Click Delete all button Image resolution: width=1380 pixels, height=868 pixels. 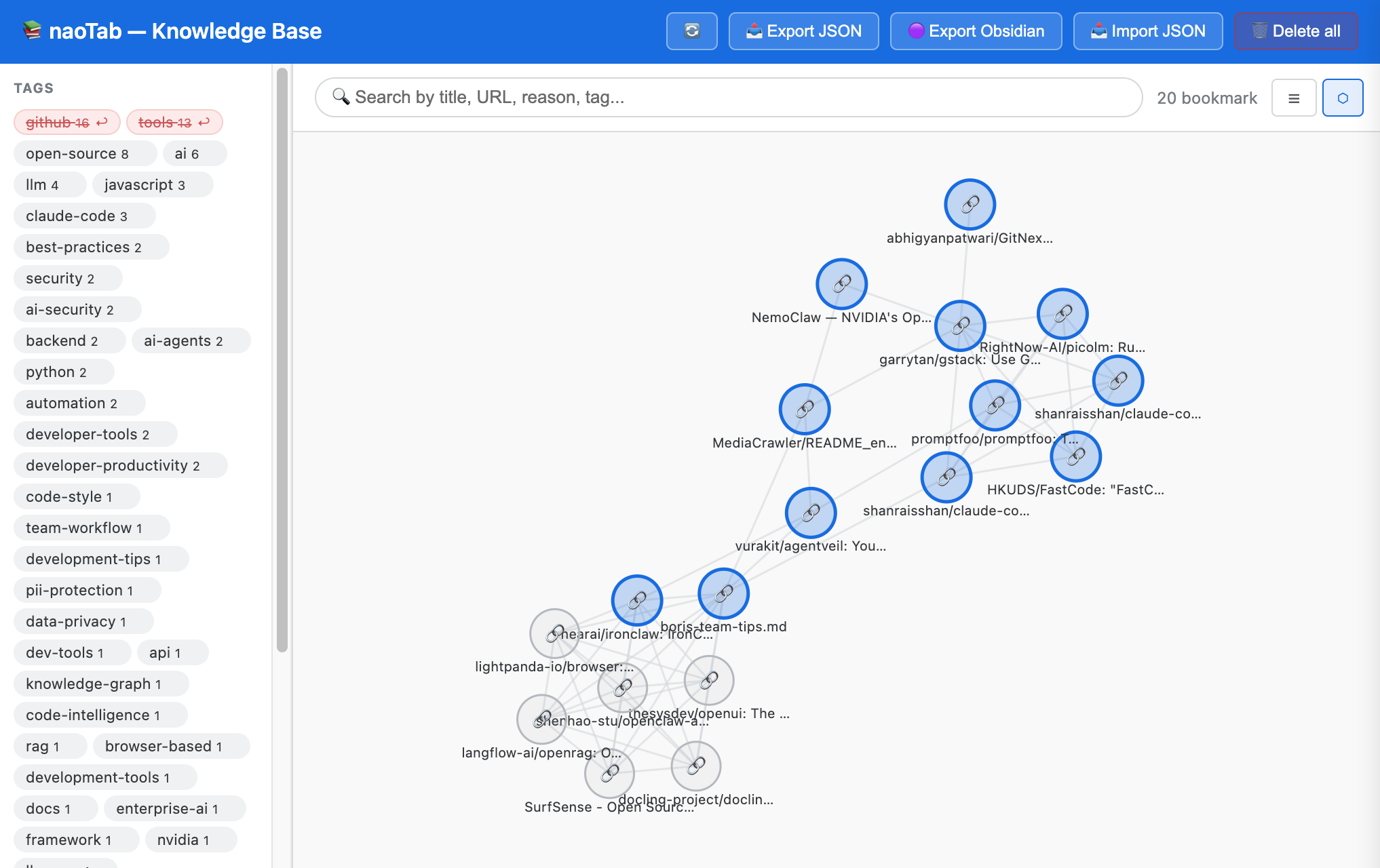[1296, 31]
